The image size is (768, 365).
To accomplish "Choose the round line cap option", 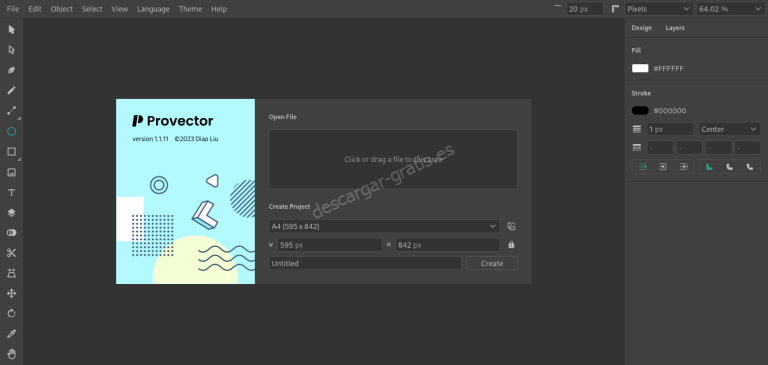I will [x=684, y=167].
